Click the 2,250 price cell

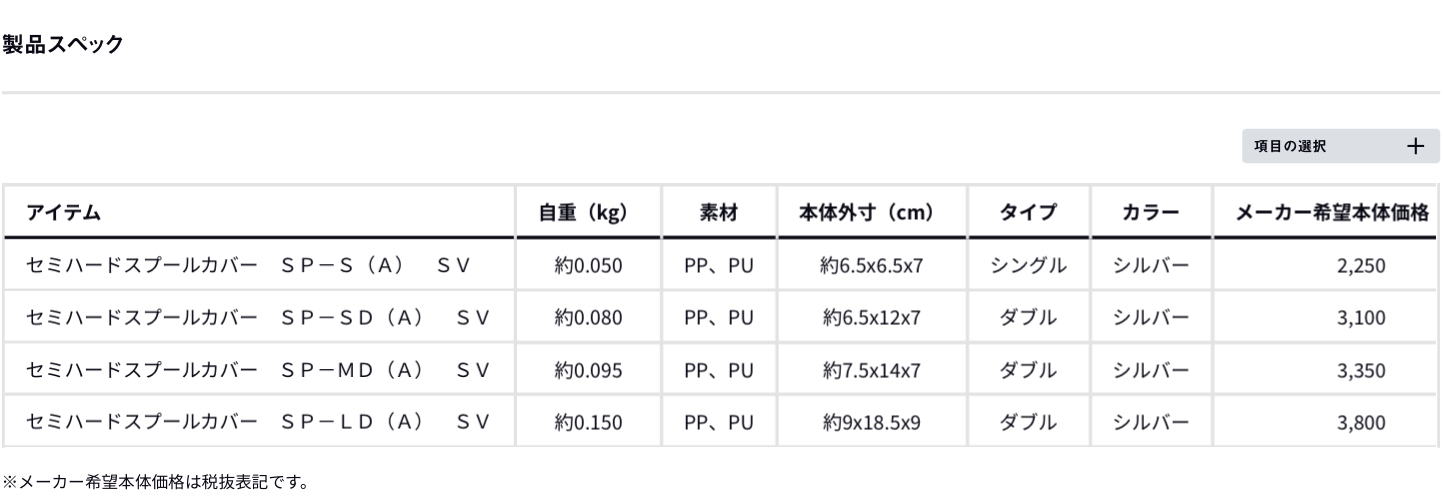(x=1361, y=265)
